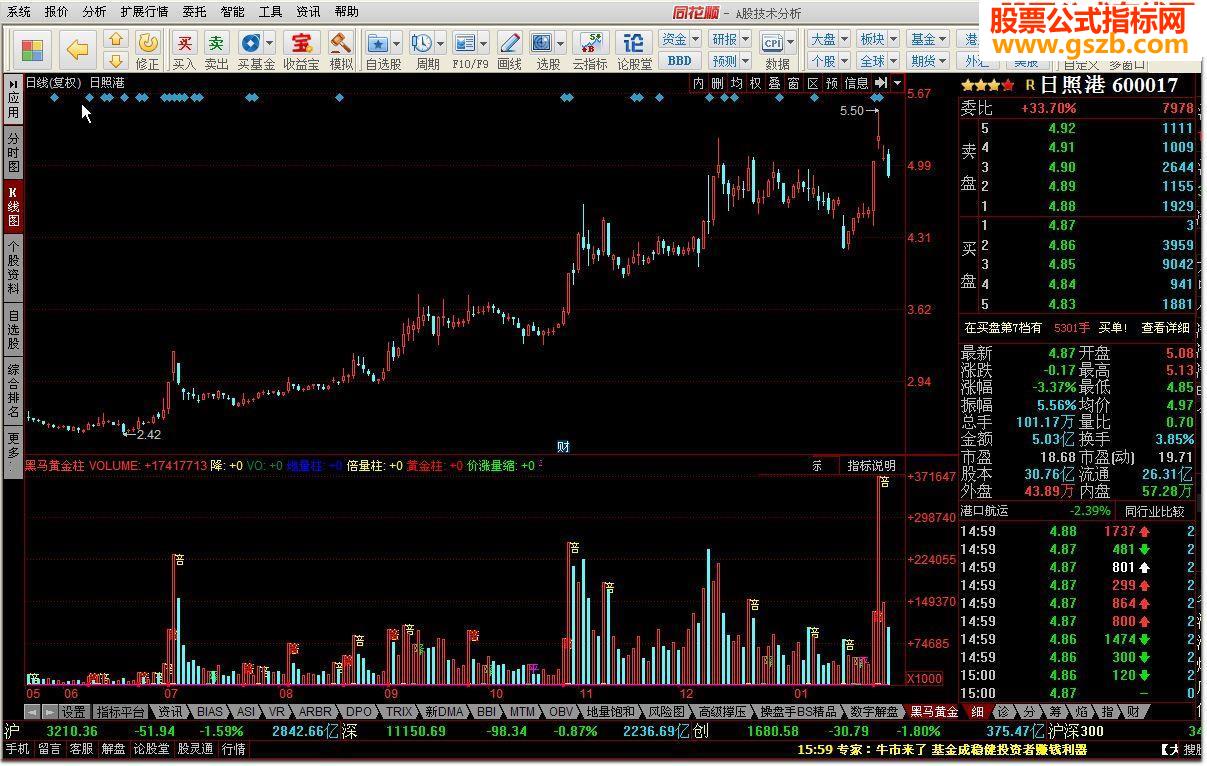
Task: Click the yellow down arrow in toolbar
Action: click(x=116, y=61)
